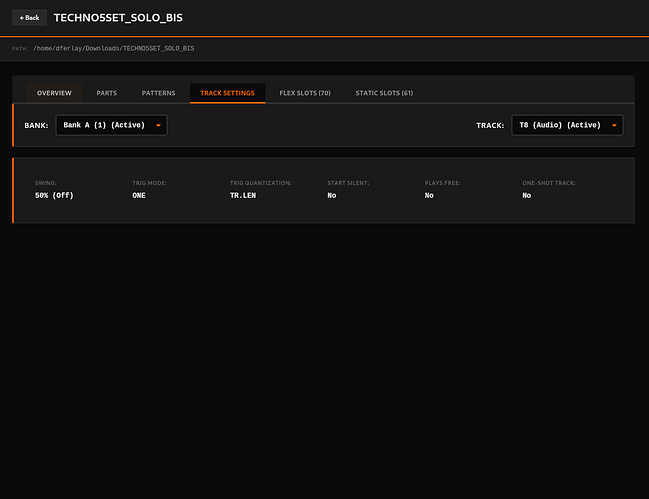Click the /home/dferlay/Downloads project path text
649x499 pixels.
pyautogui.click(x=113, y=48)
